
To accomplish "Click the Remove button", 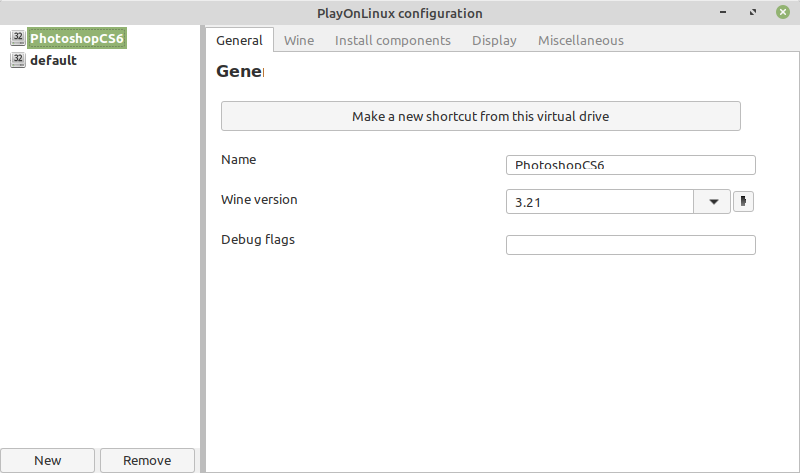I will point(147,460).
